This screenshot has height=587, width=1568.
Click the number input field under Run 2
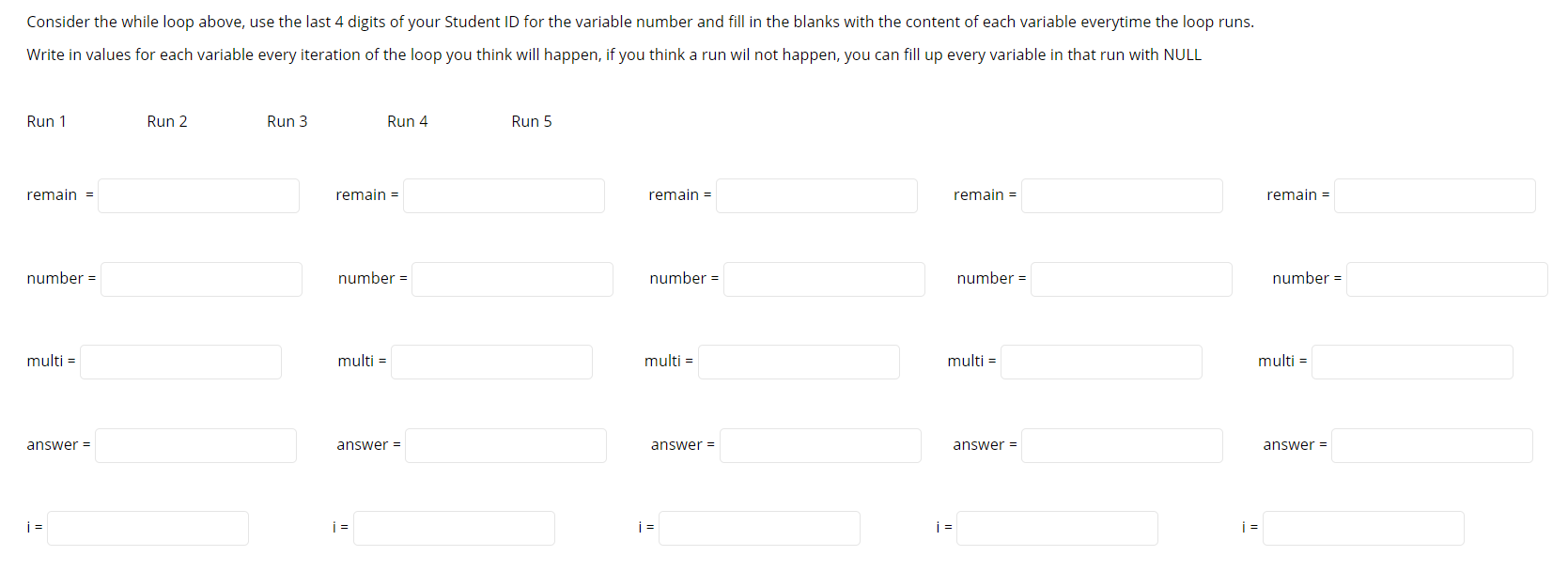pyautogui.click(x=511, y=279)
